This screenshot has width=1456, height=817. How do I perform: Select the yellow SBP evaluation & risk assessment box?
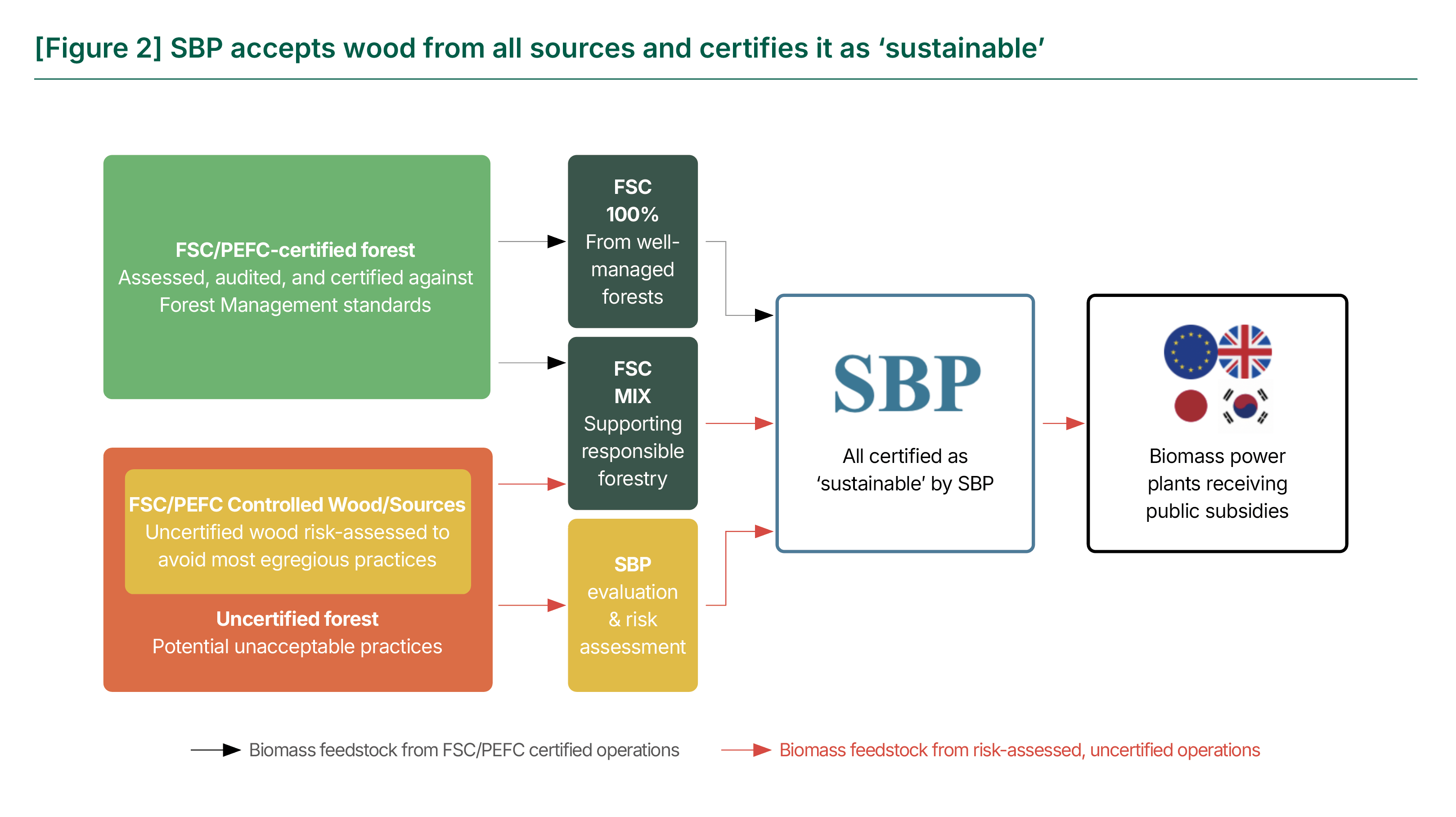tap(633, 605)
